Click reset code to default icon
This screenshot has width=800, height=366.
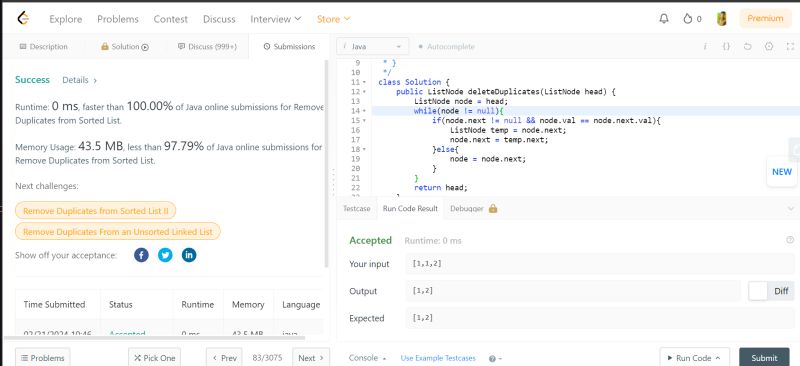(x=747, y=46)
